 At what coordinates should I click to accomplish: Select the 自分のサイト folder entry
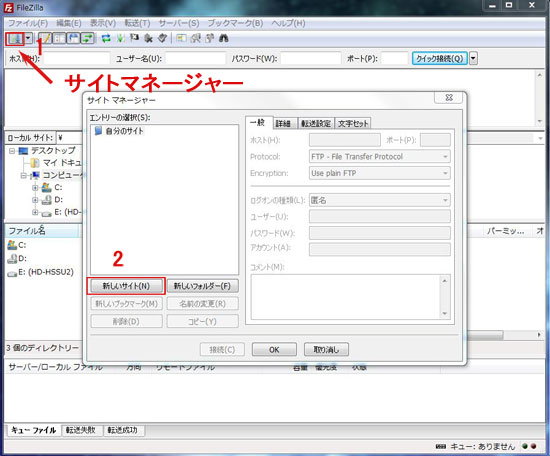(x=119, y=131)
